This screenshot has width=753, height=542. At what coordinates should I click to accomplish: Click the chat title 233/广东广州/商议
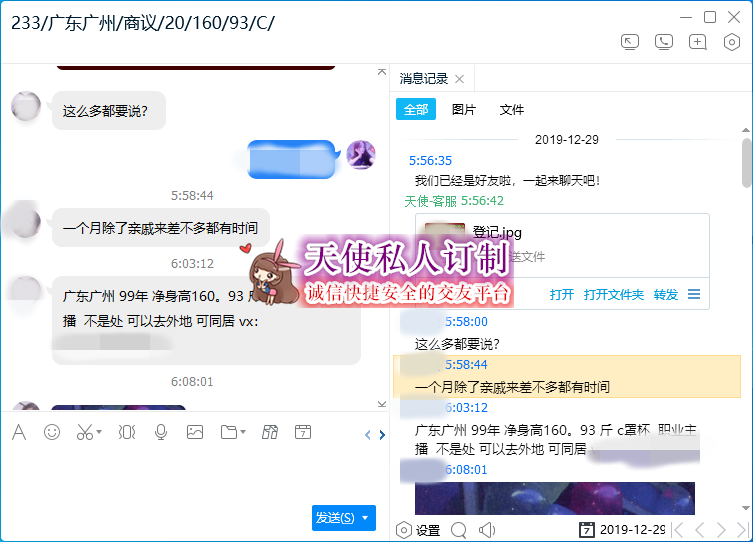143,23
